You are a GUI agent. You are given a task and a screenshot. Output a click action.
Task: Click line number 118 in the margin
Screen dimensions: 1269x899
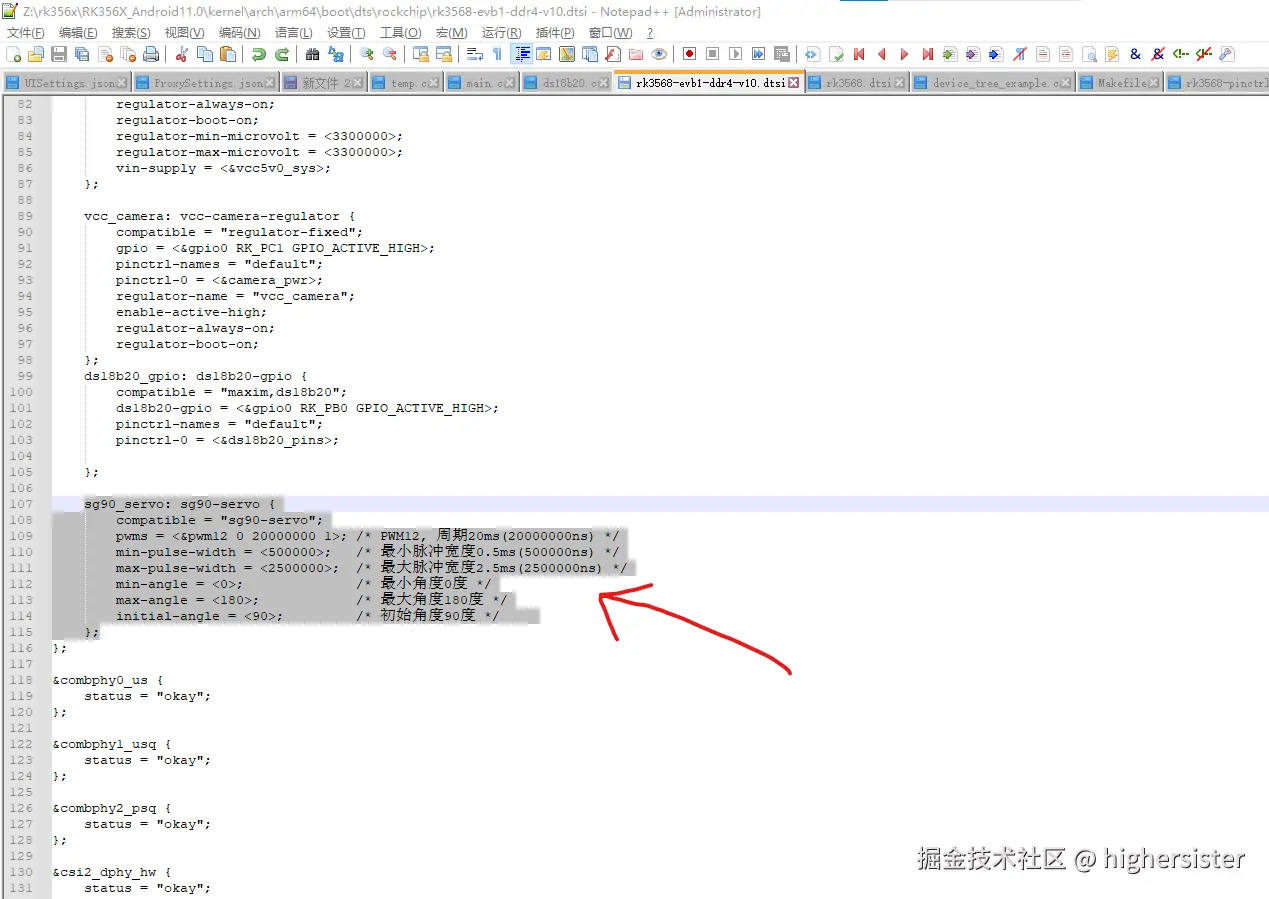pos(20,680)
